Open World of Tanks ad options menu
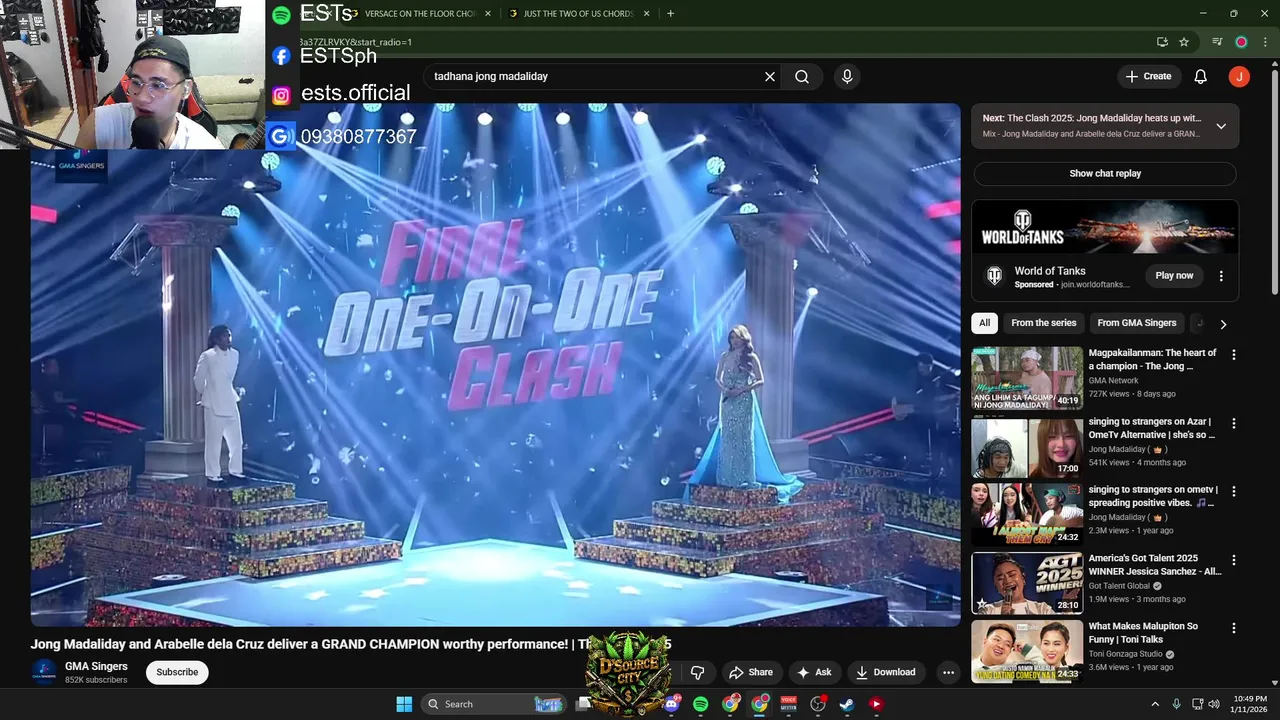The height and width of the screenshot is (720, 1280). (x=1221, y=276)
